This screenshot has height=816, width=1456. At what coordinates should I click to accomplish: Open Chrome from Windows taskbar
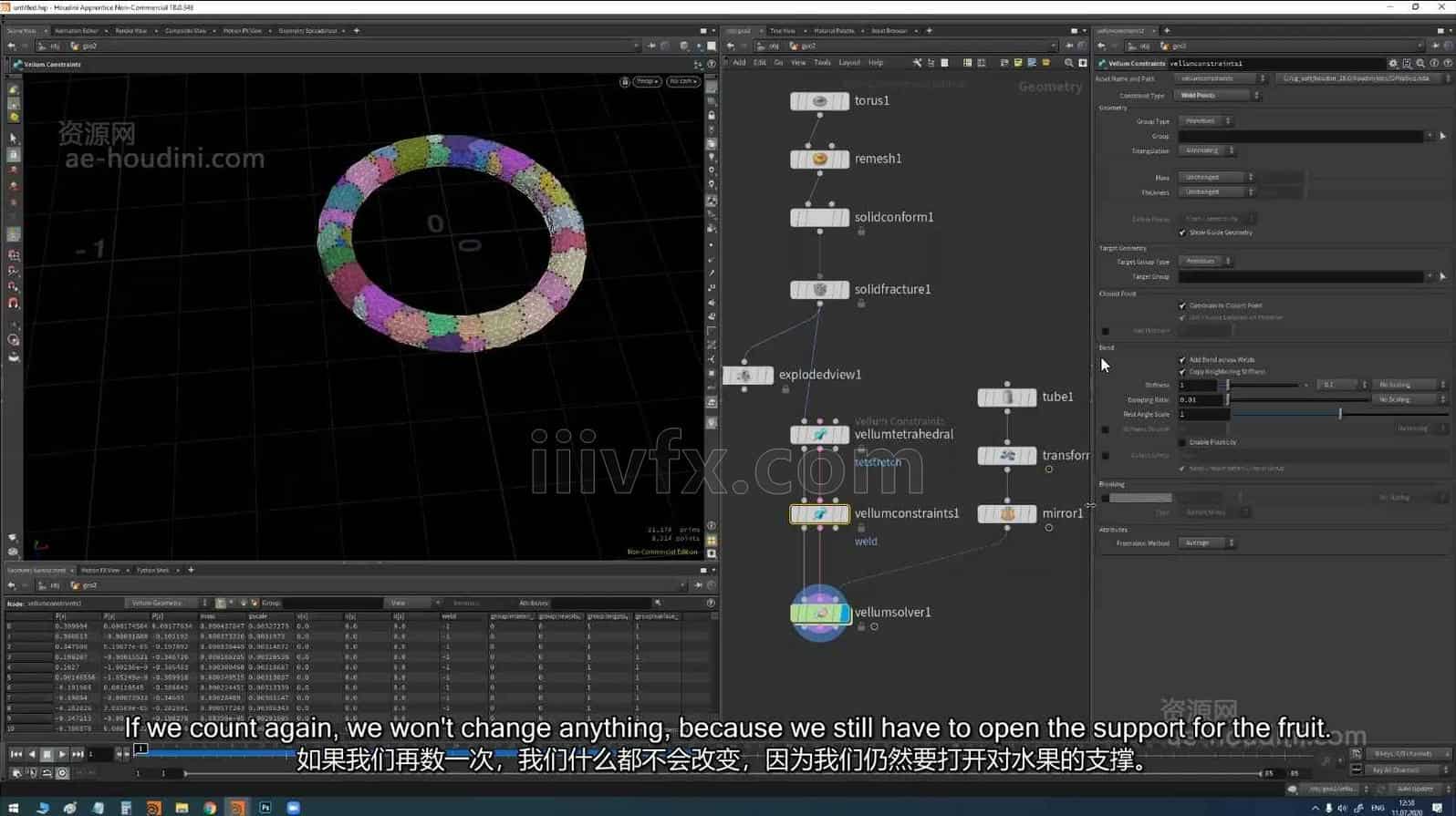(210, 808)
